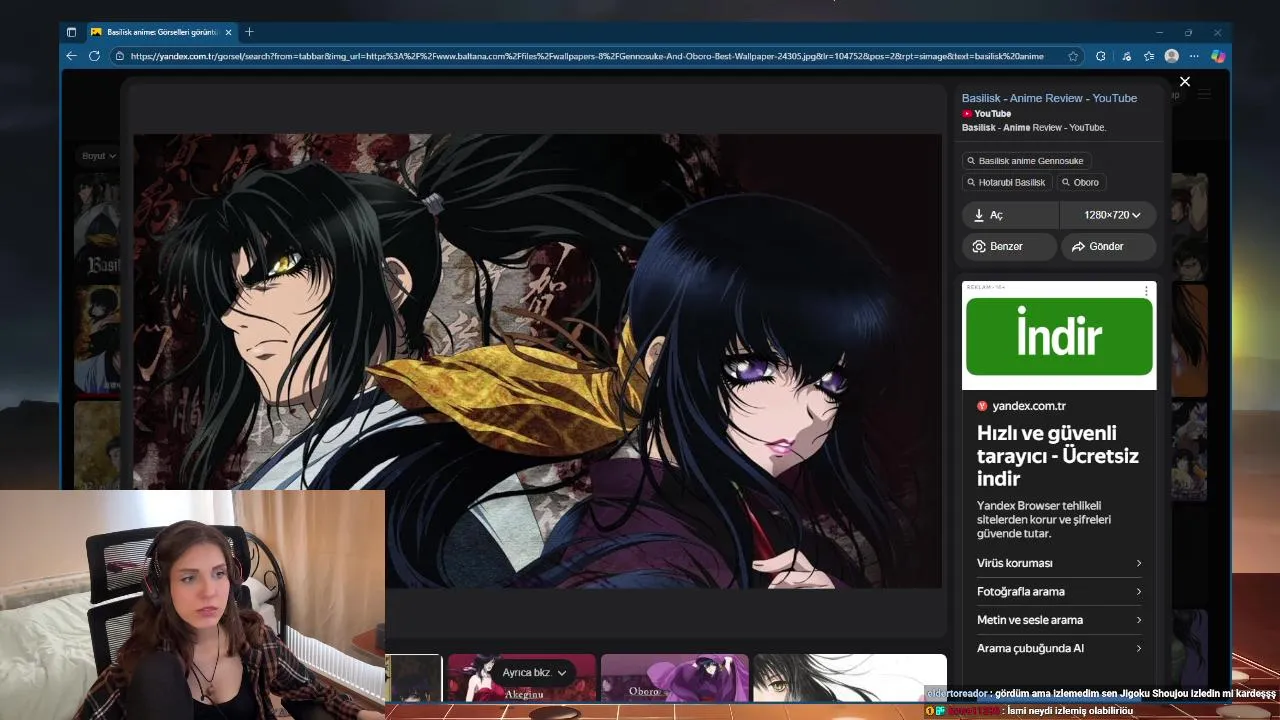Search the Basilisk anime Gennosuke tag
The image size is (1280, 720).
pyautogui.click(x=1025, y=160)
